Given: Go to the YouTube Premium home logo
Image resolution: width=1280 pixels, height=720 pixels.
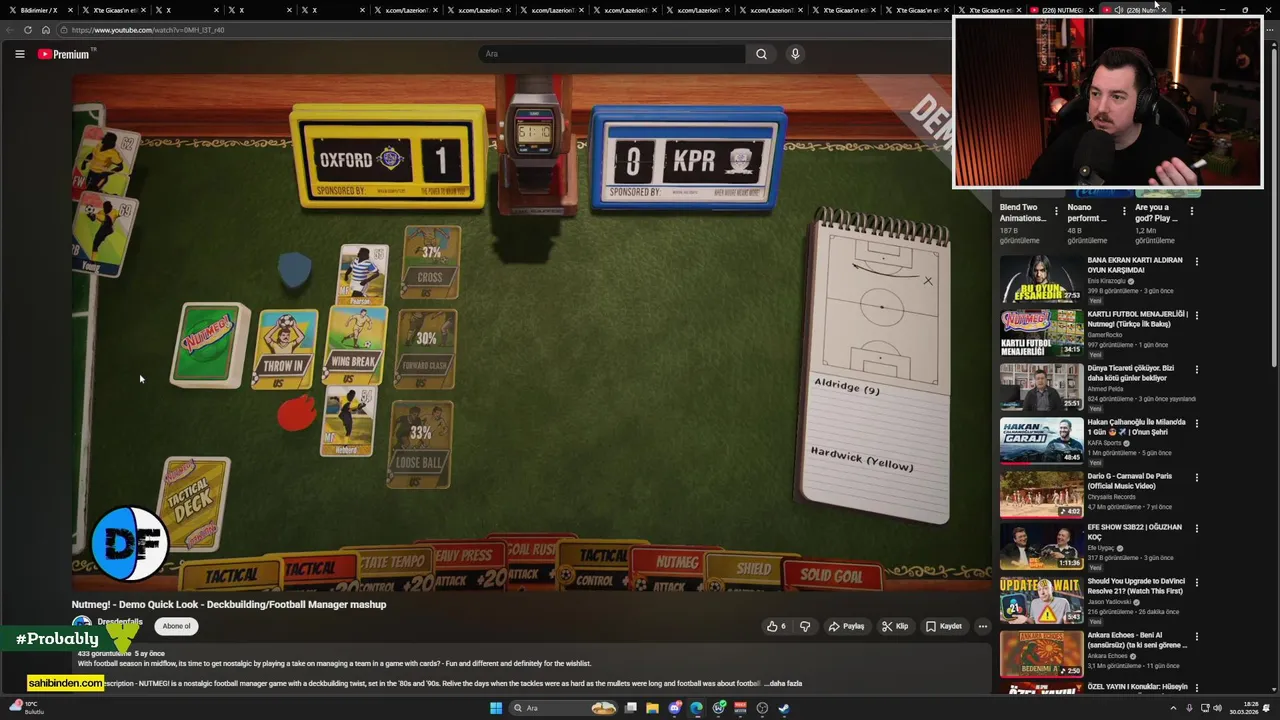Looking at the screenshot, I should click(66, 54).
